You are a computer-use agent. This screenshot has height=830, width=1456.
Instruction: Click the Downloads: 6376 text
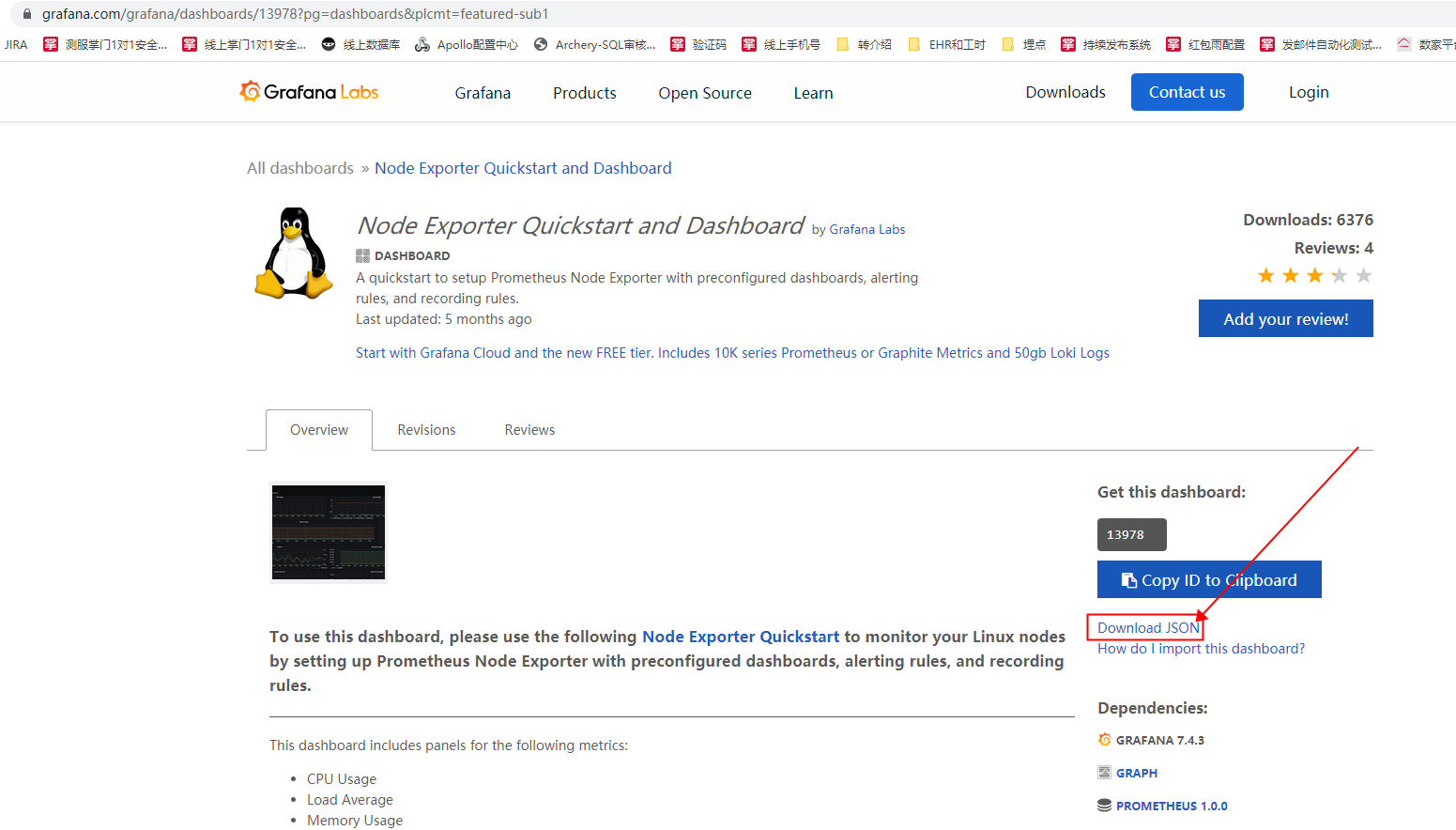click(x=1308, y=220)
